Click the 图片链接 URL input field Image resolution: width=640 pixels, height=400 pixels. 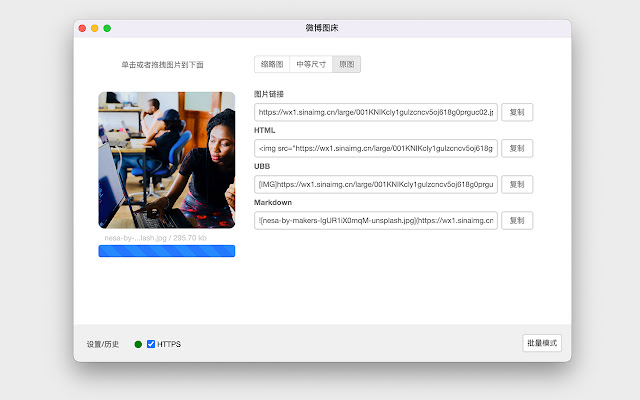[x=376, y=112]
